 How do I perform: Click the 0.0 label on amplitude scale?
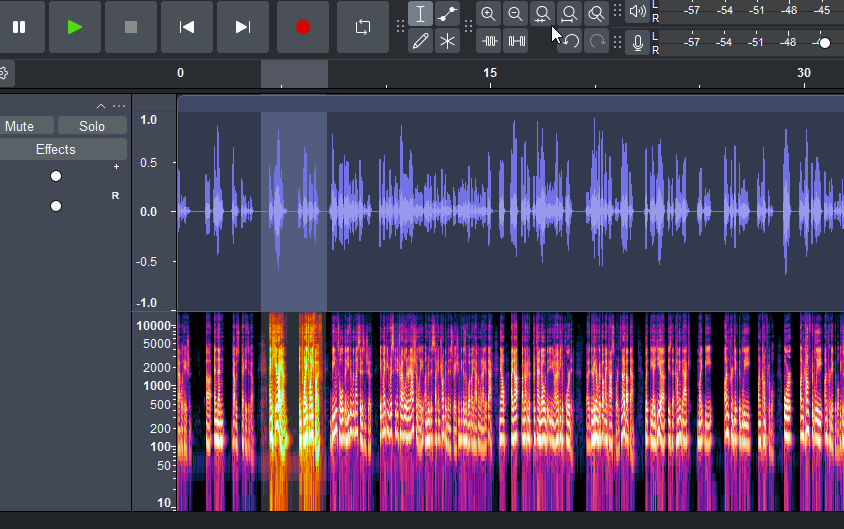tap(149, 212)
